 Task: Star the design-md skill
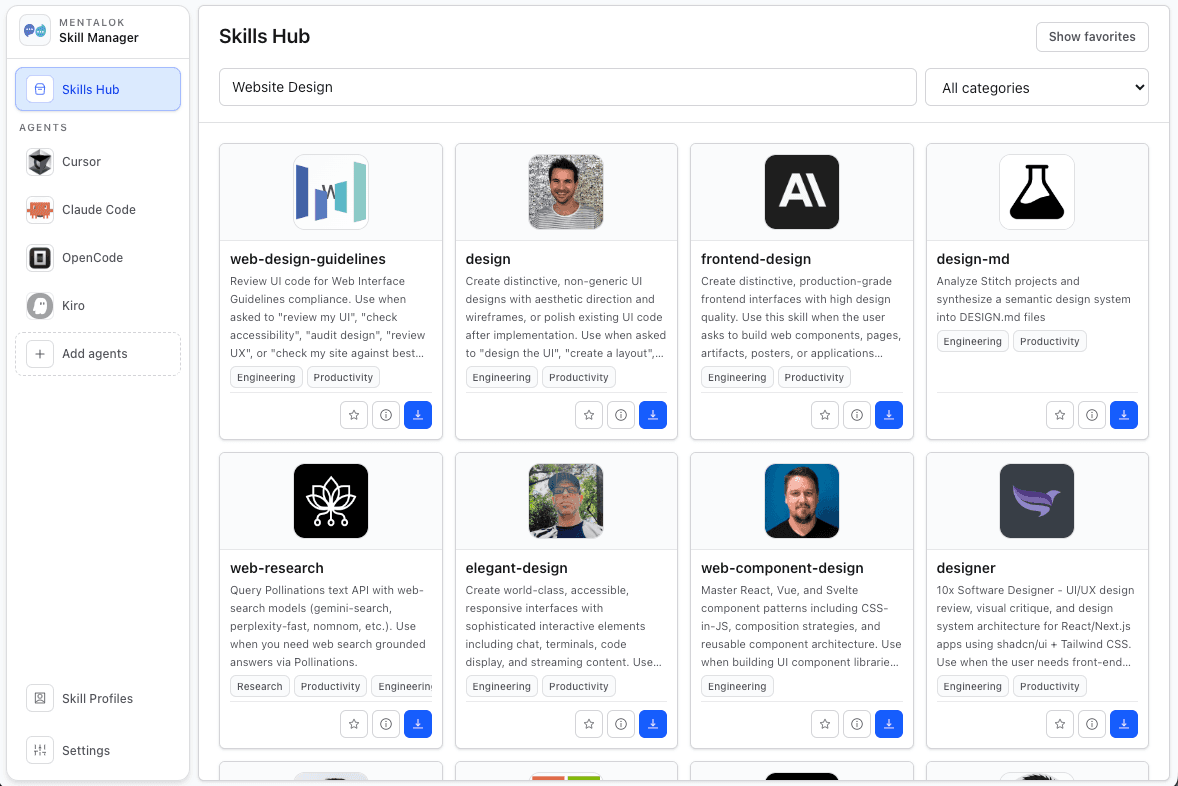pyautogui.click(x=1060, y=415)
